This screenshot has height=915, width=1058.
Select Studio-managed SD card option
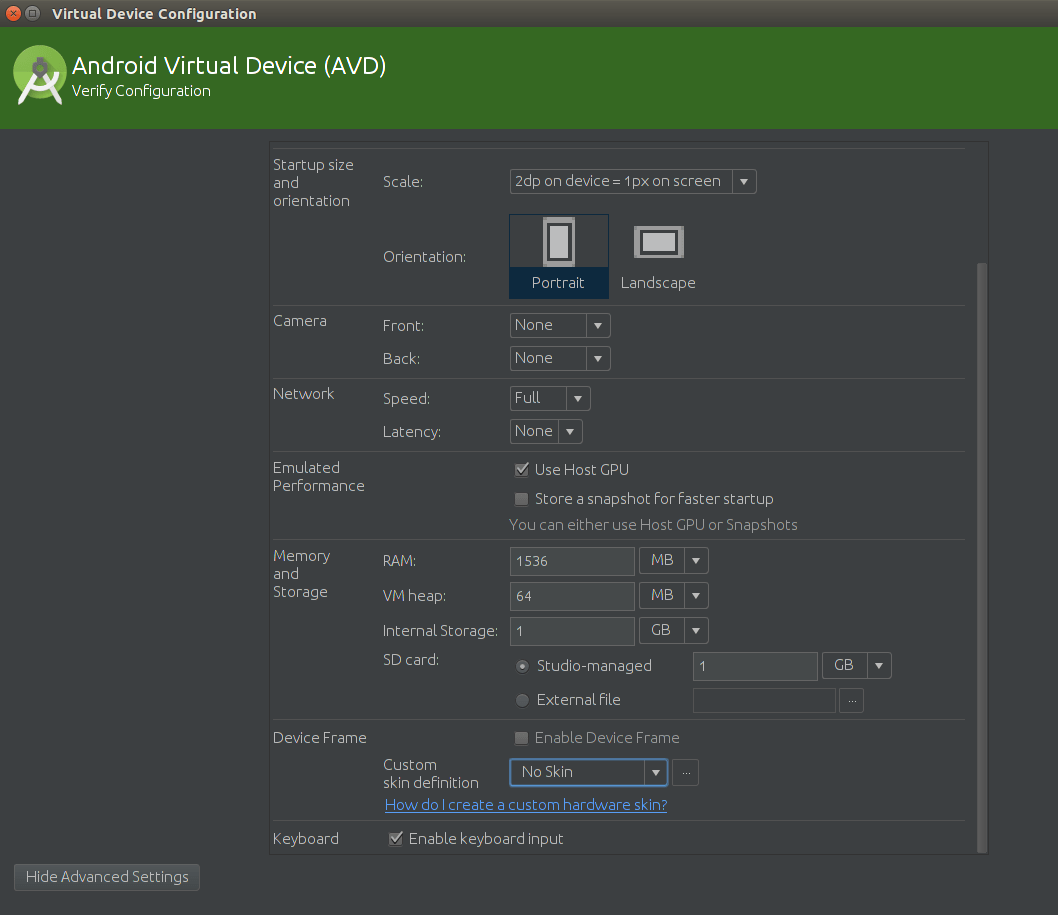[522, 666]
